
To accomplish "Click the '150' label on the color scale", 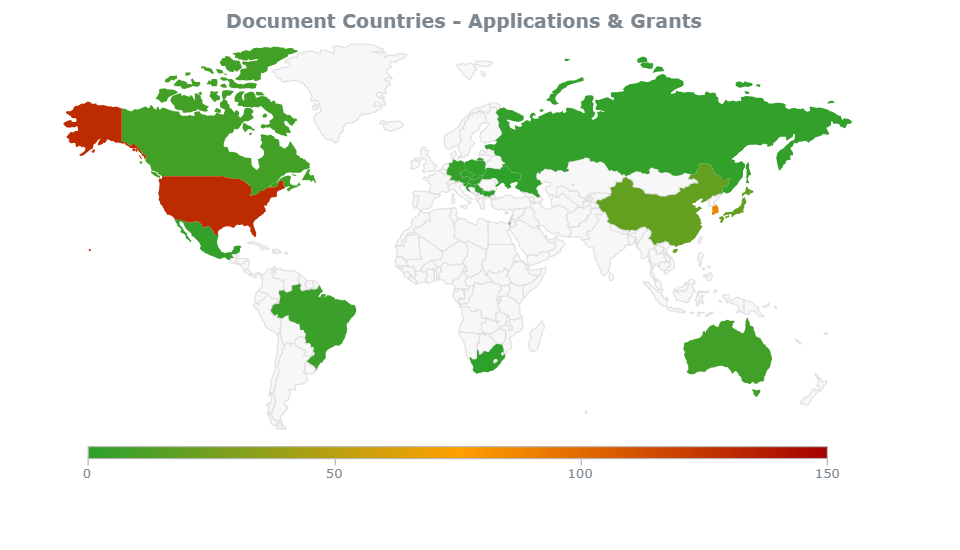I will click(827, 473).
